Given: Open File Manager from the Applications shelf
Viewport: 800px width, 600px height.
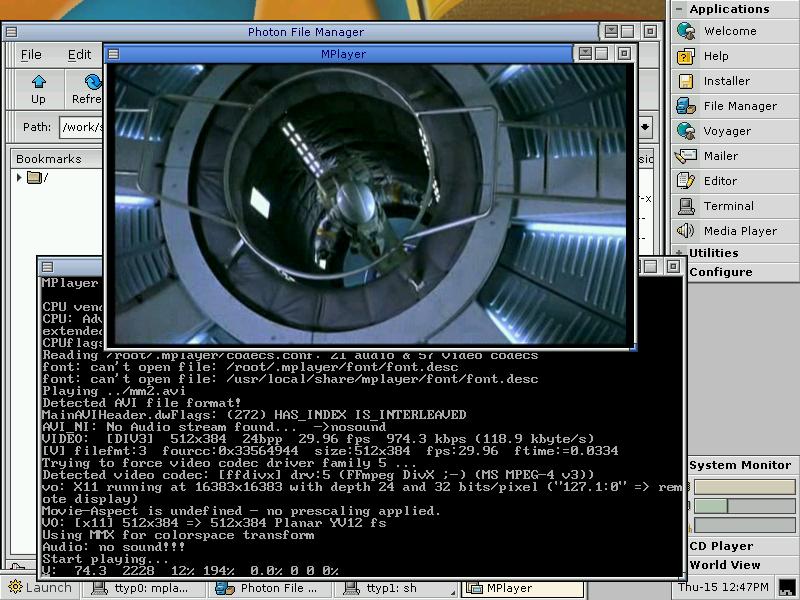Looking at the screenshot, I should click(x=739, y=106).
